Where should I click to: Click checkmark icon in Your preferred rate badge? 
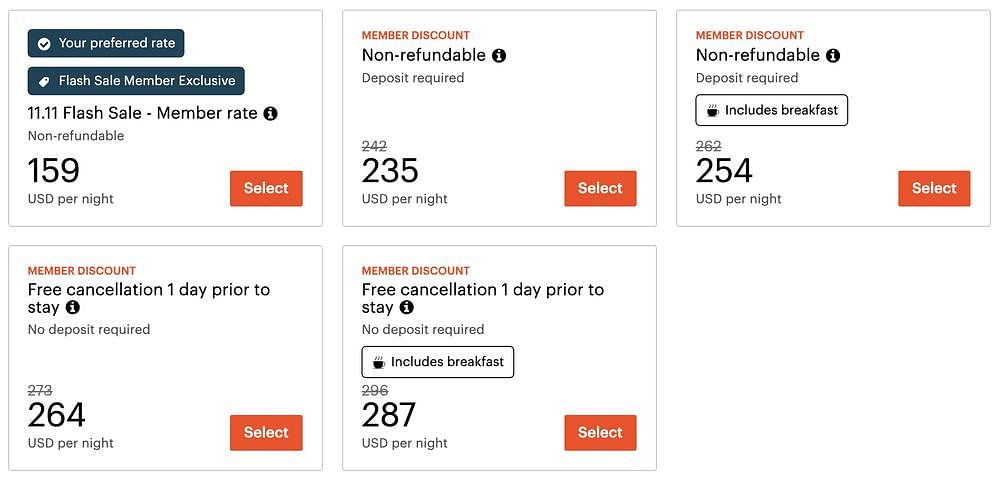tap(44, 43)
